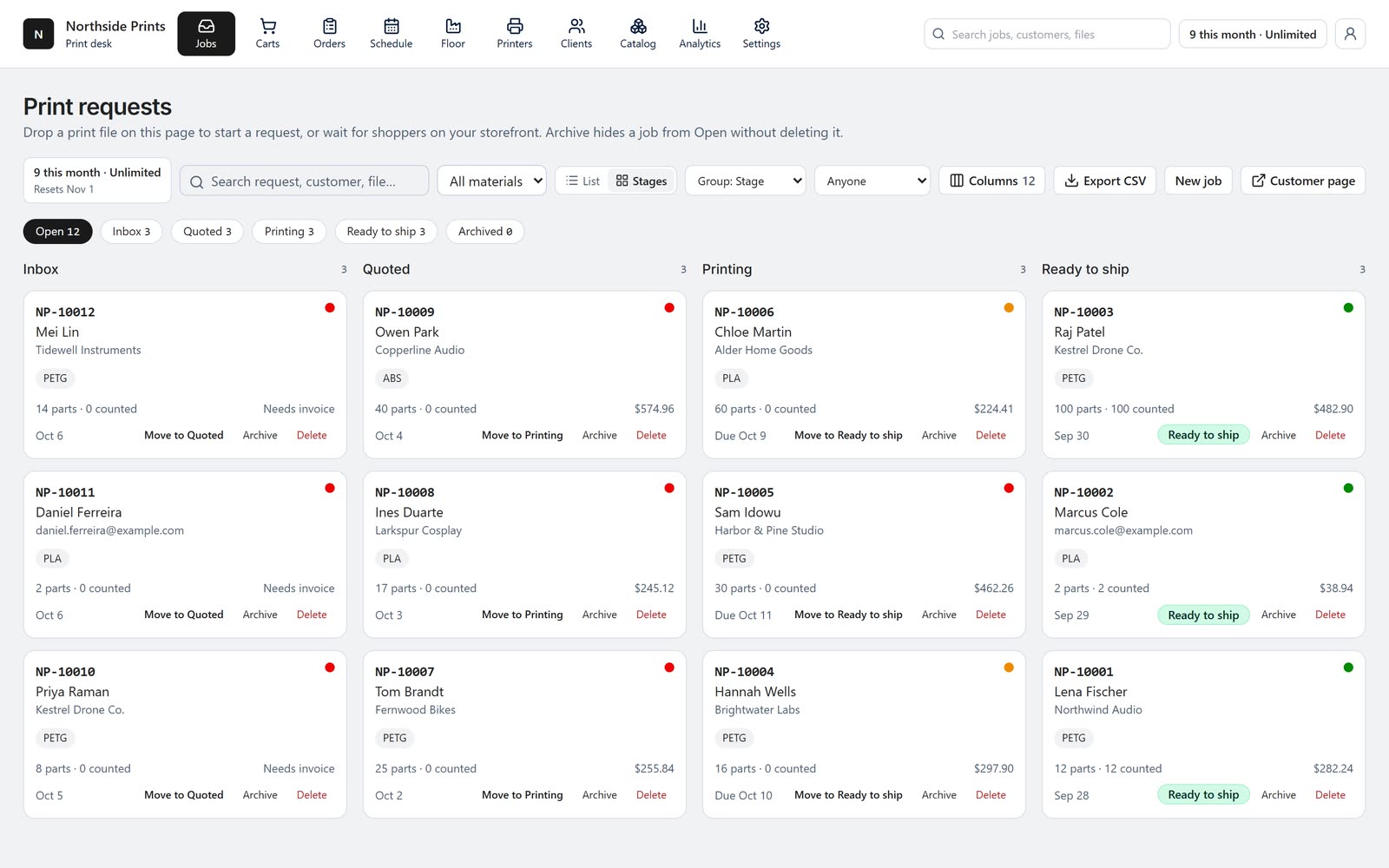Open the Analytics page
Viewport: 1389px width, 868px height.
click(700, 34)
